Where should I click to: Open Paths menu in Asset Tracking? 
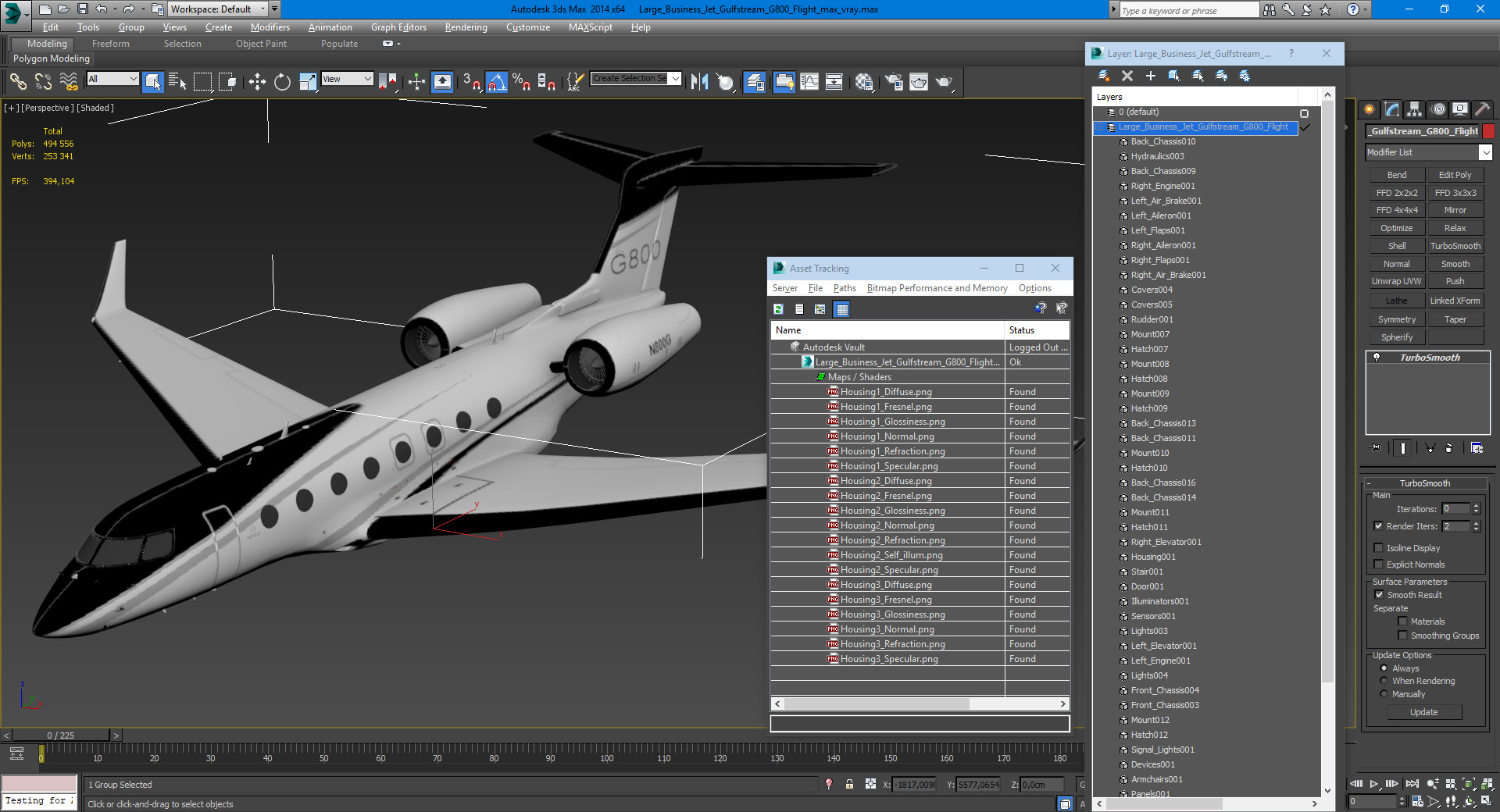coord(845,288)
